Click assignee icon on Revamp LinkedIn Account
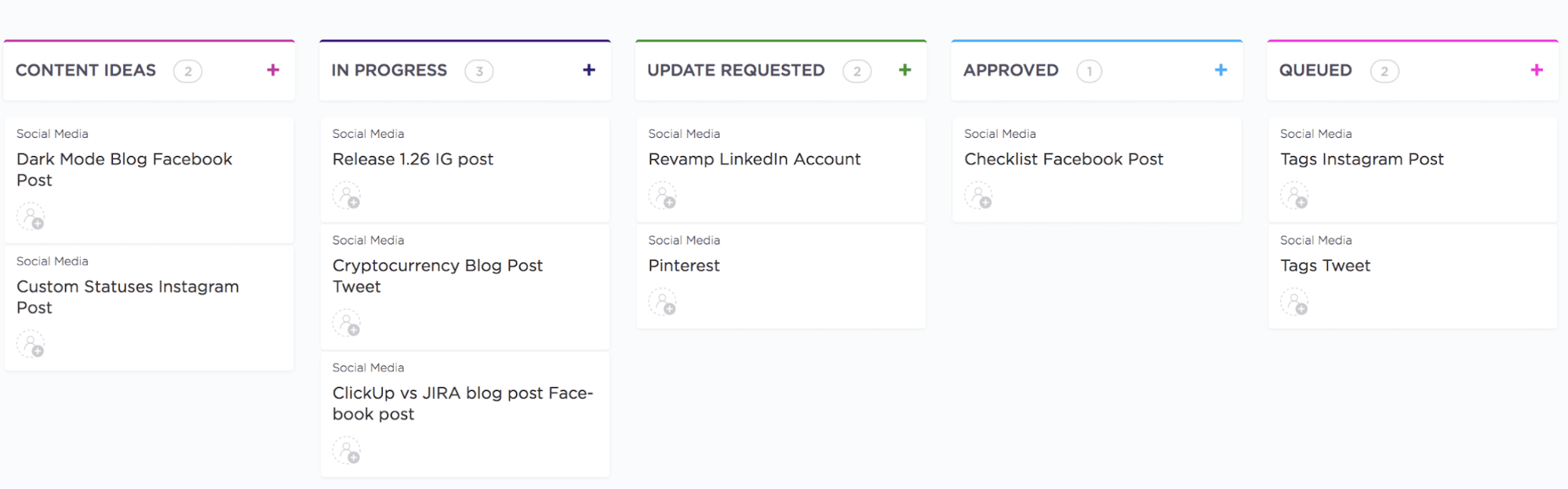The image size is (1568, 489). (663, 196)
